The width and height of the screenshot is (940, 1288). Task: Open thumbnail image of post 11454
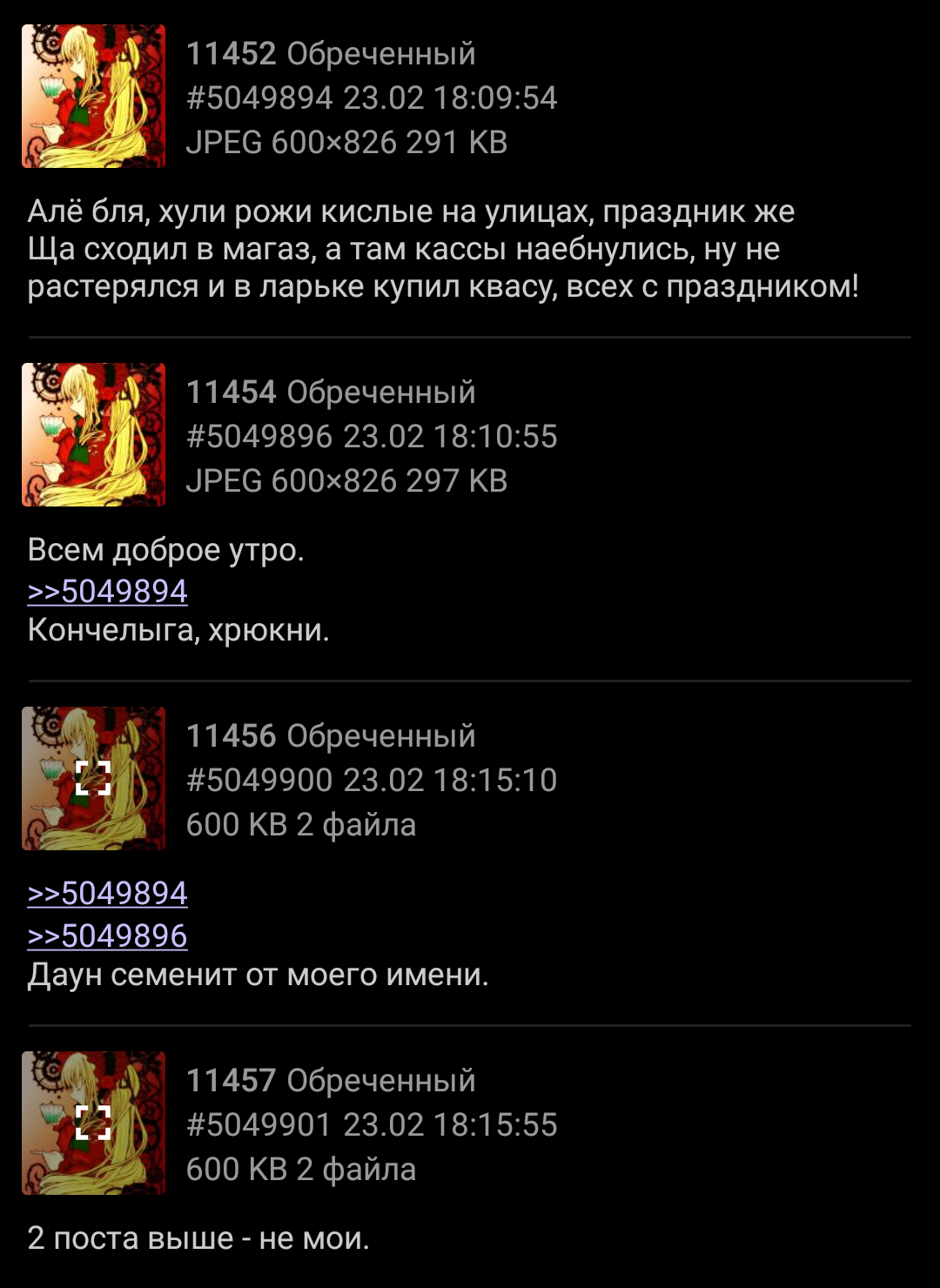93,434
